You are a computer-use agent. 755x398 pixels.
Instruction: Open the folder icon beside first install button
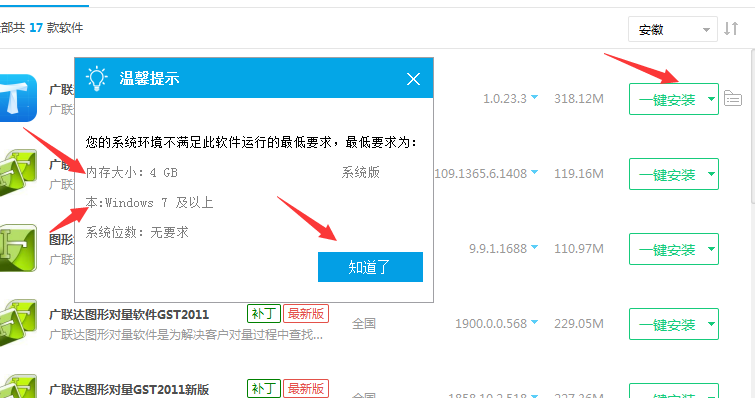pos(733,99)
